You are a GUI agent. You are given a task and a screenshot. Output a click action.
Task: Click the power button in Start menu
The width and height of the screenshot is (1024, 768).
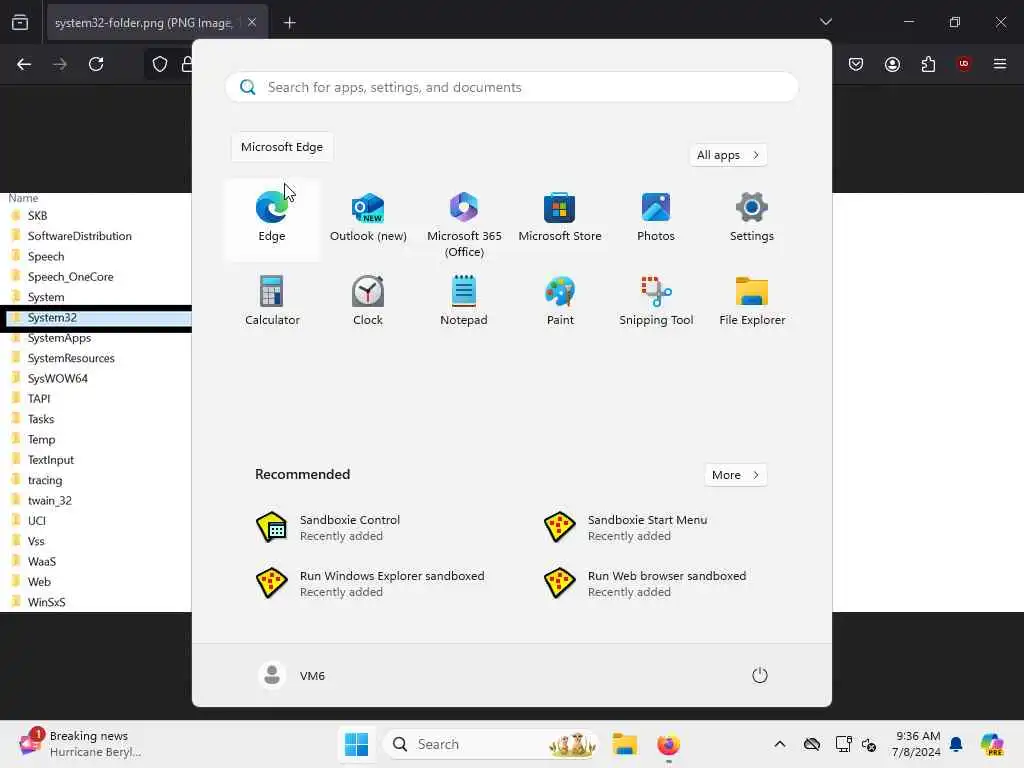[760, 675]
